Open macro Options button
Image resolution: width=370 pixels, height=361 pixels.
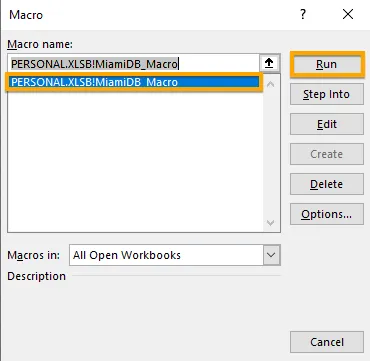pyautogui.click(x=327, y=214)
